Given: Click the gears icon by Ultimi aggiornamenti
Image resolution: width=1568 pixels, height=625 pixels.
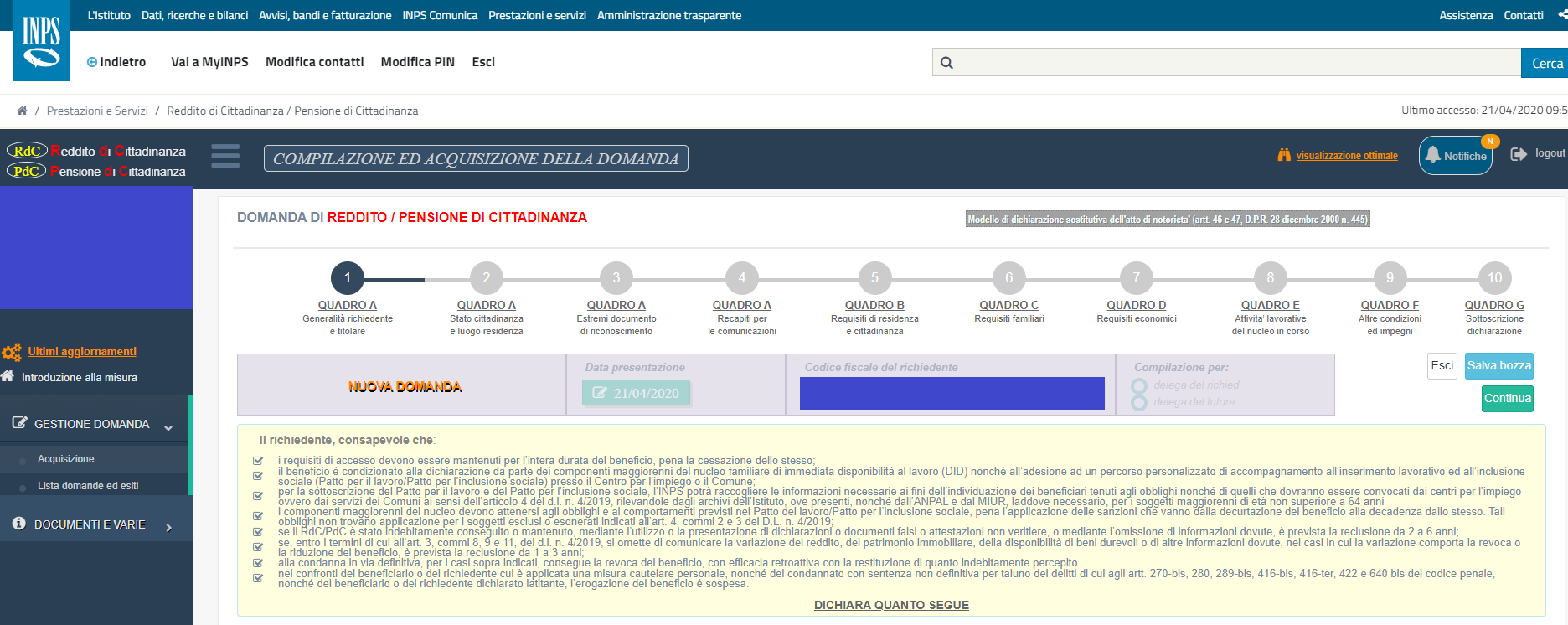Looking at the screenshot, I should pos(12,353).
